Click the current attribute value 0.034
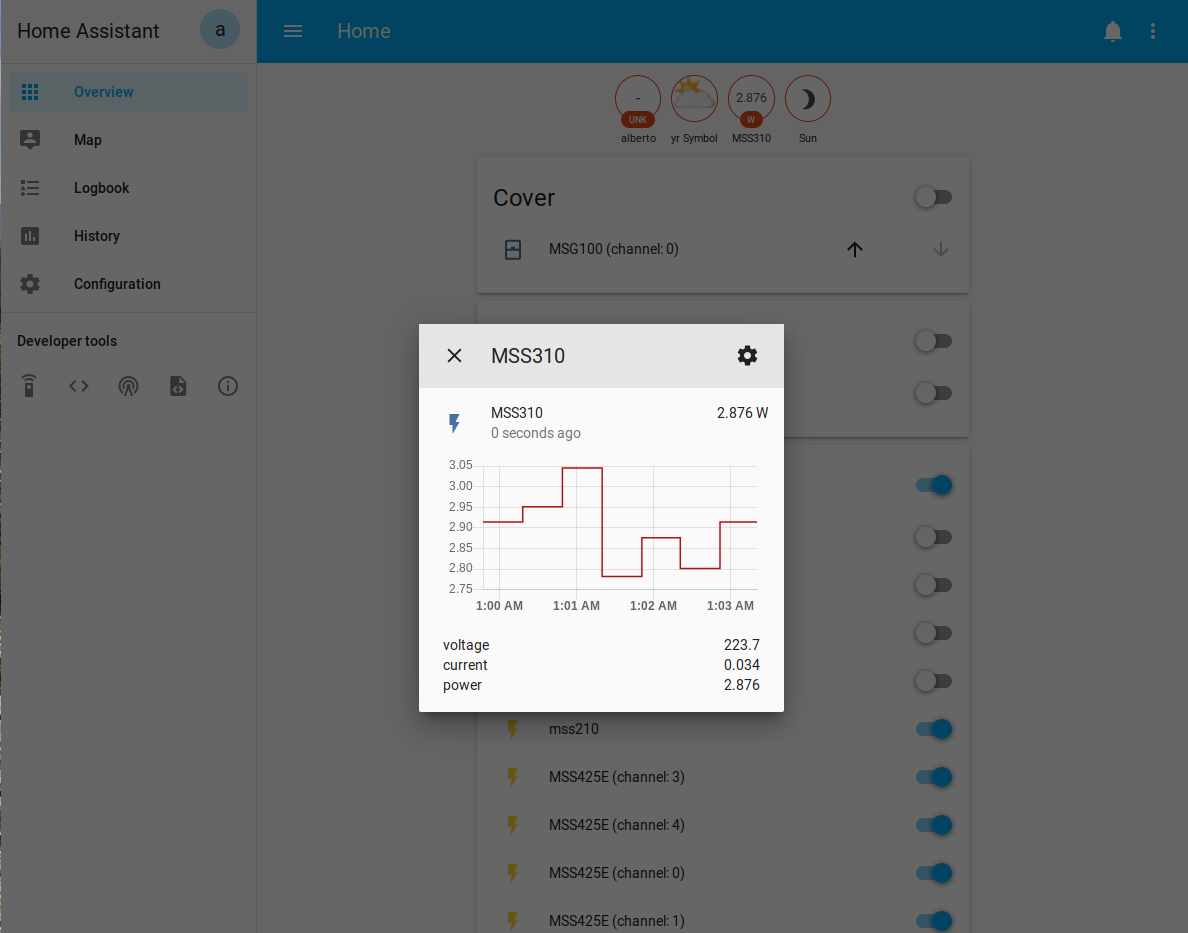The height and width of the screenshot is (933, 1188). [741, 665]
